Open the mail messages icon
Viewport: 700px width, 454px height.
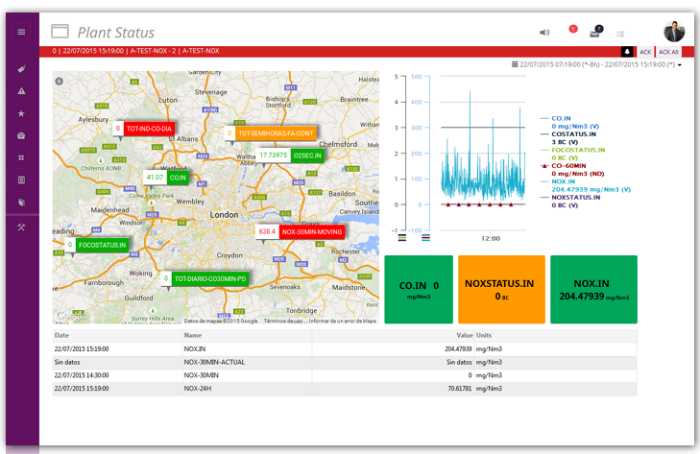point(595,33)
